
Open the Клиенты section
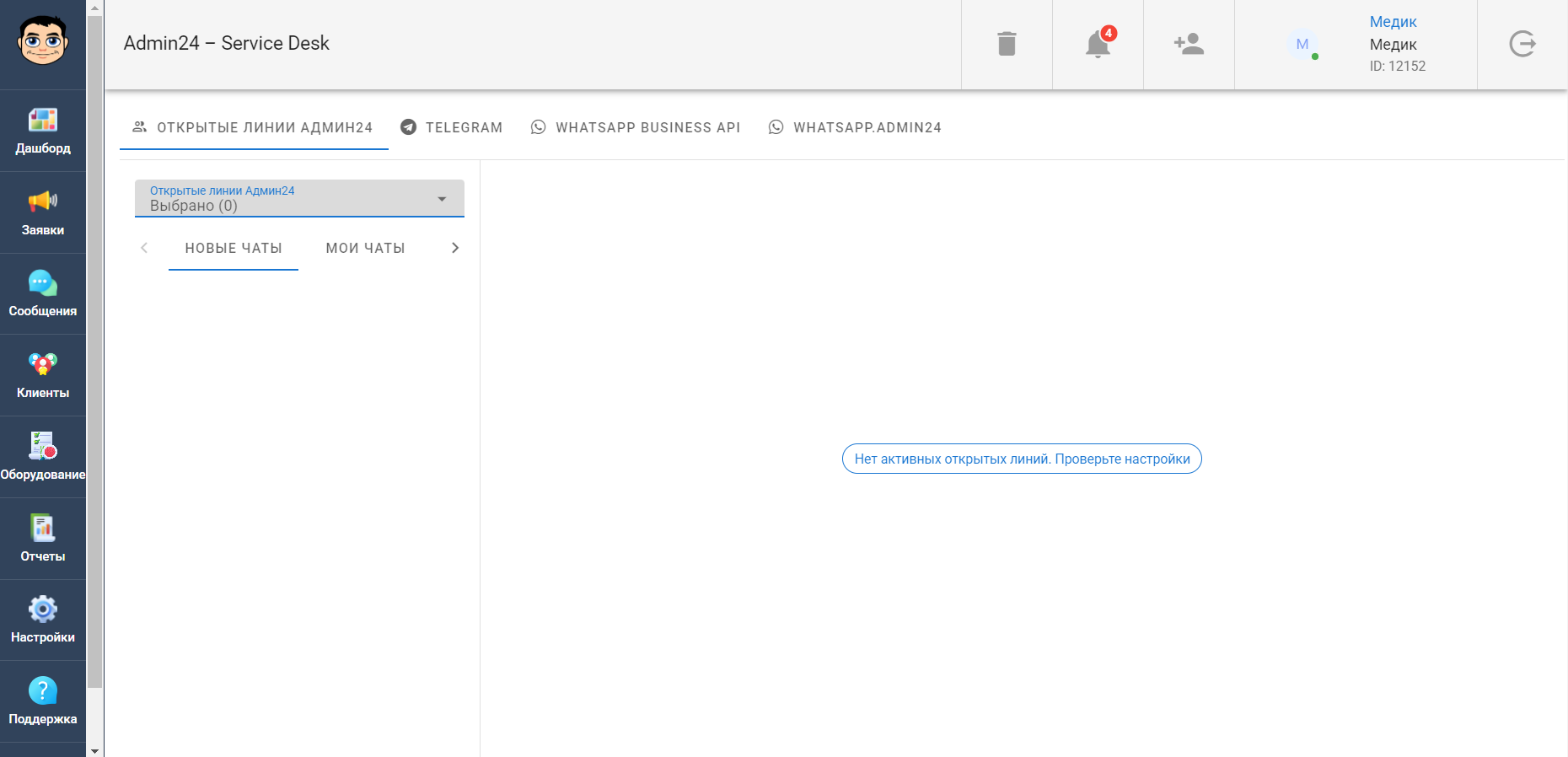(43, 376)
